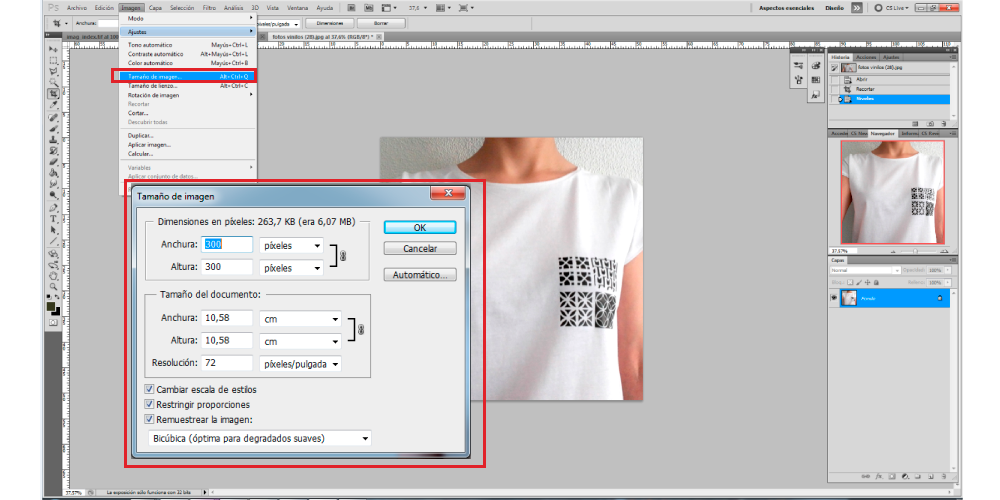Set history brush source to Recortar state

pos(834,89)
